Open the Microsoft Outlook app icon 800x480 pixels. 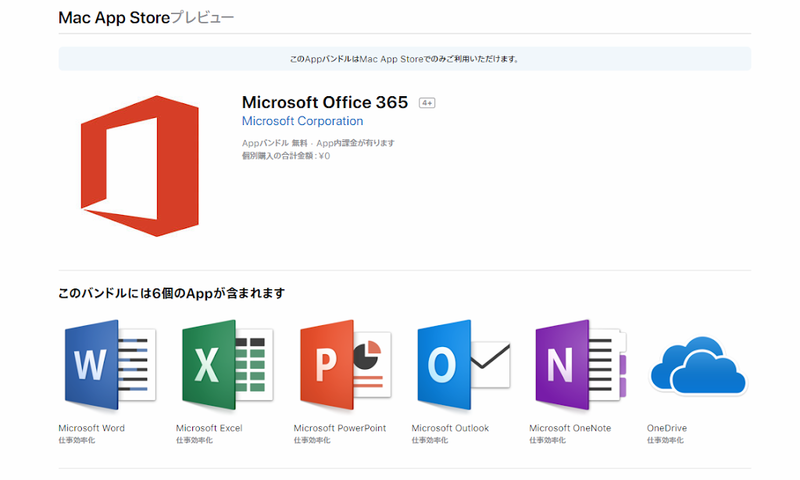tap(464, 365)
